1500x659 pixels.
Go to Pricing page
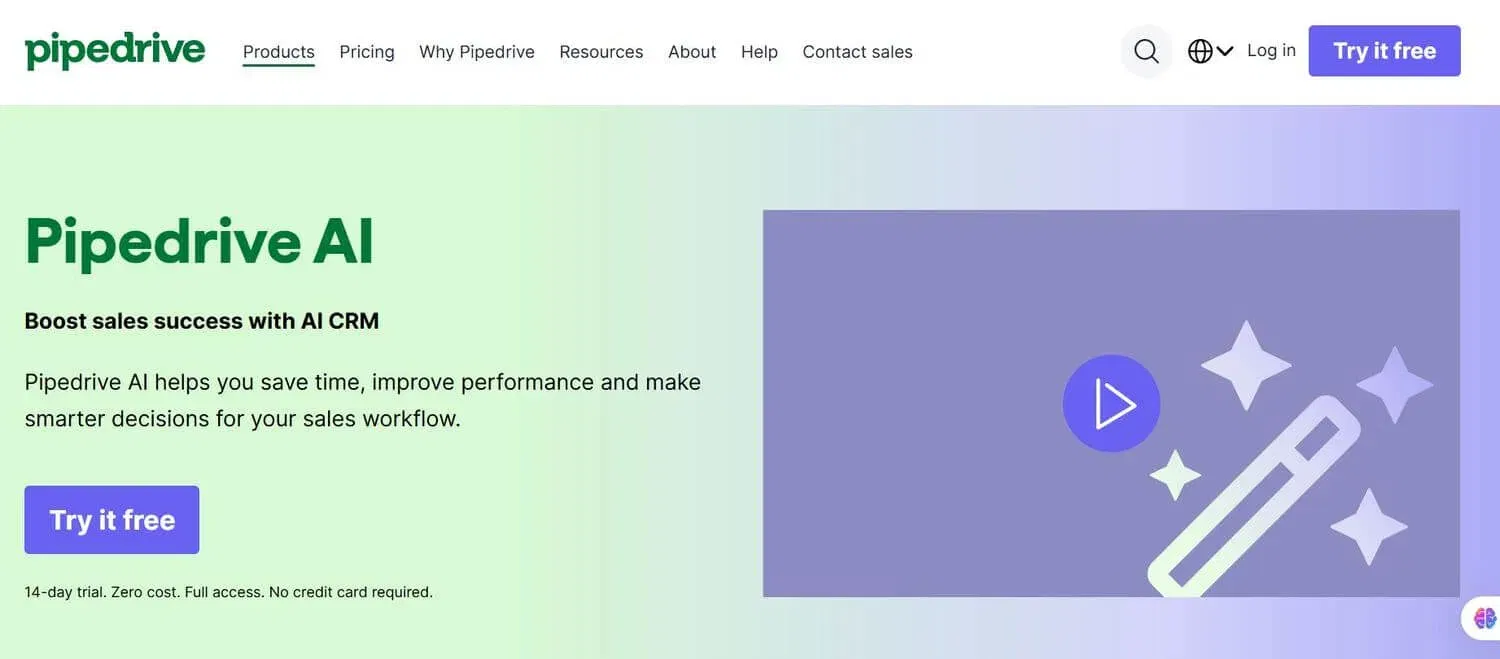(367, 52)
